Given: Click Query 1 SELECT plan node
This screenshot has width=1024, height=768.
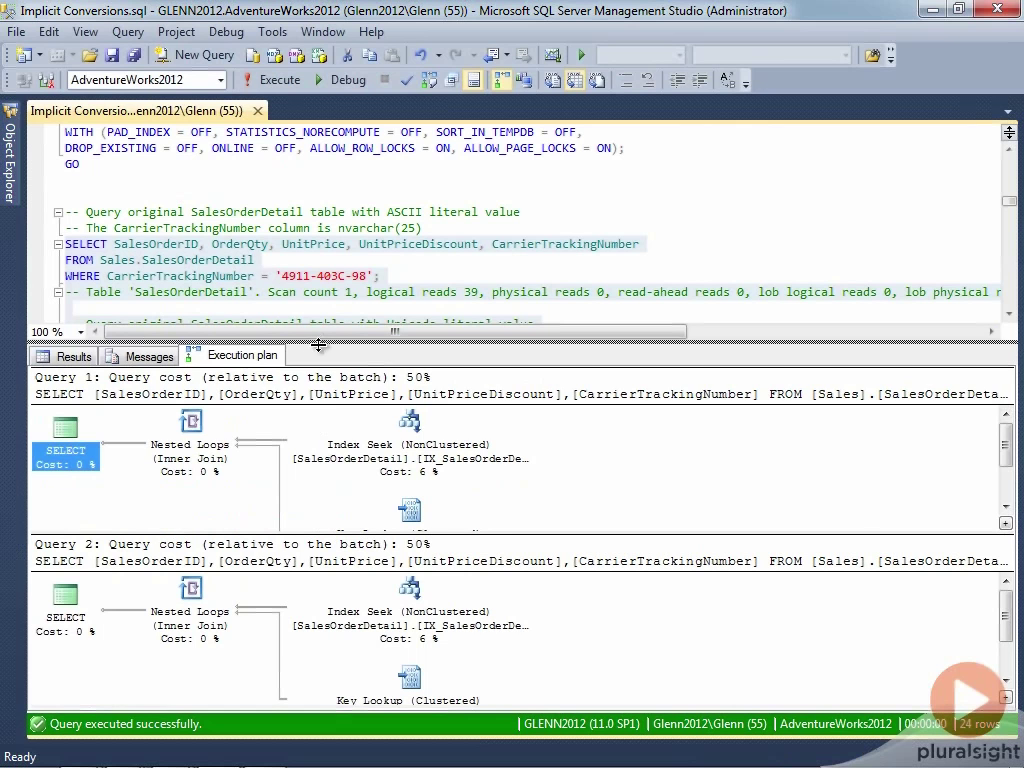Looking at the screenshot, I should pyautogui.click(x=65, y=443).
